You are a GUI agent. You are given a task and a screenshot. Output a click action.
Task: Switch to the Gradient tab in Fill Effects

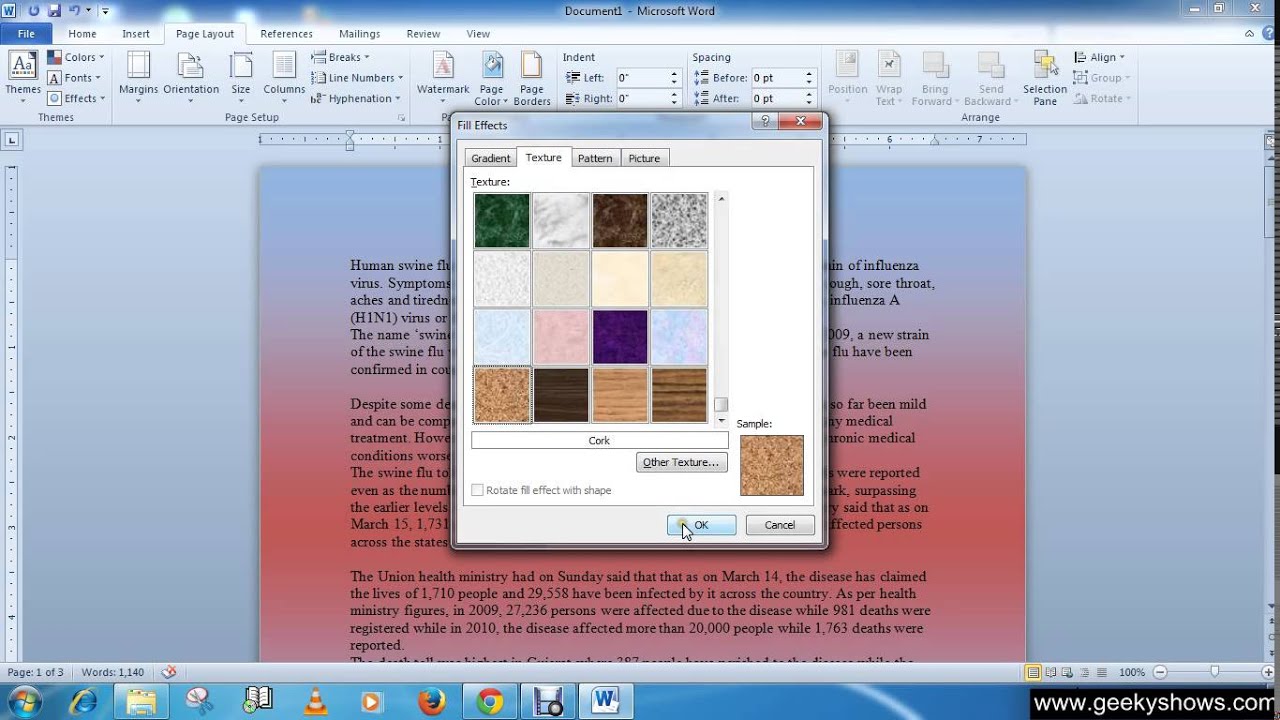491,158
